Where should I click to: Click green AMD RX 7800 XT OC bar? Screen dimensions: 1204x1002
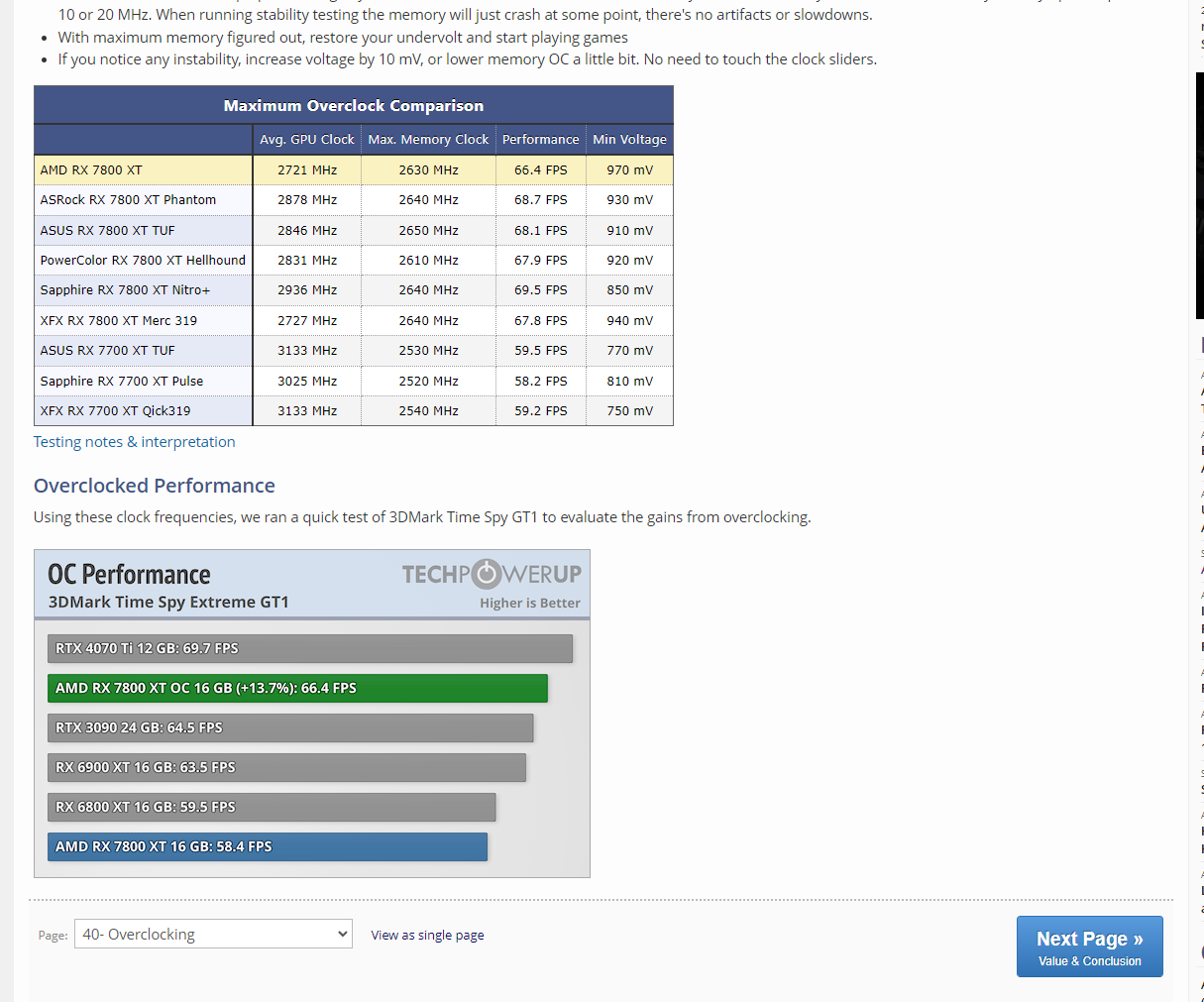point(297,688)
